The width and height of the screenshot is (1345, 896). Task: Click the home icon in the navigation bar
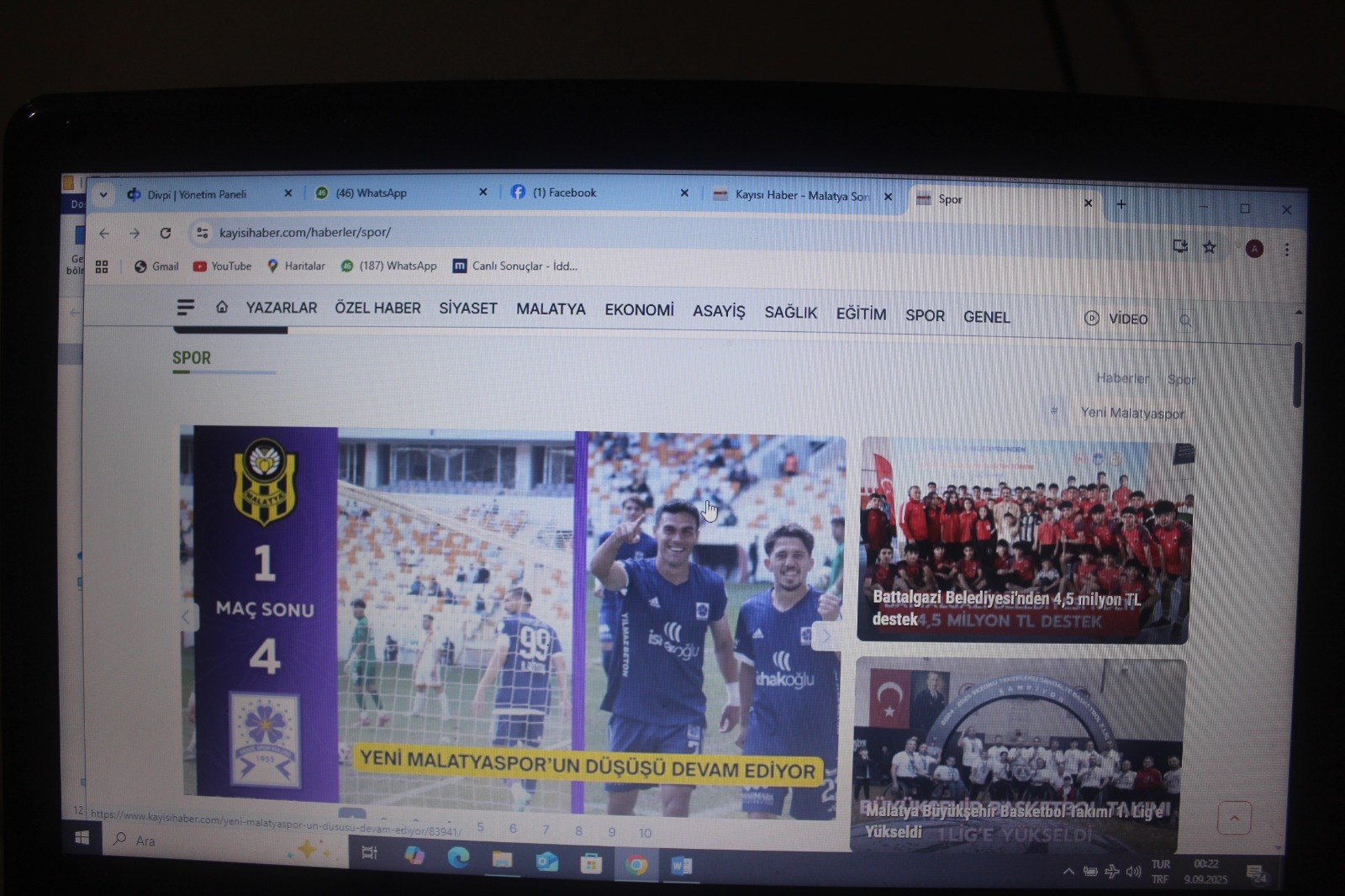point(222,307)
